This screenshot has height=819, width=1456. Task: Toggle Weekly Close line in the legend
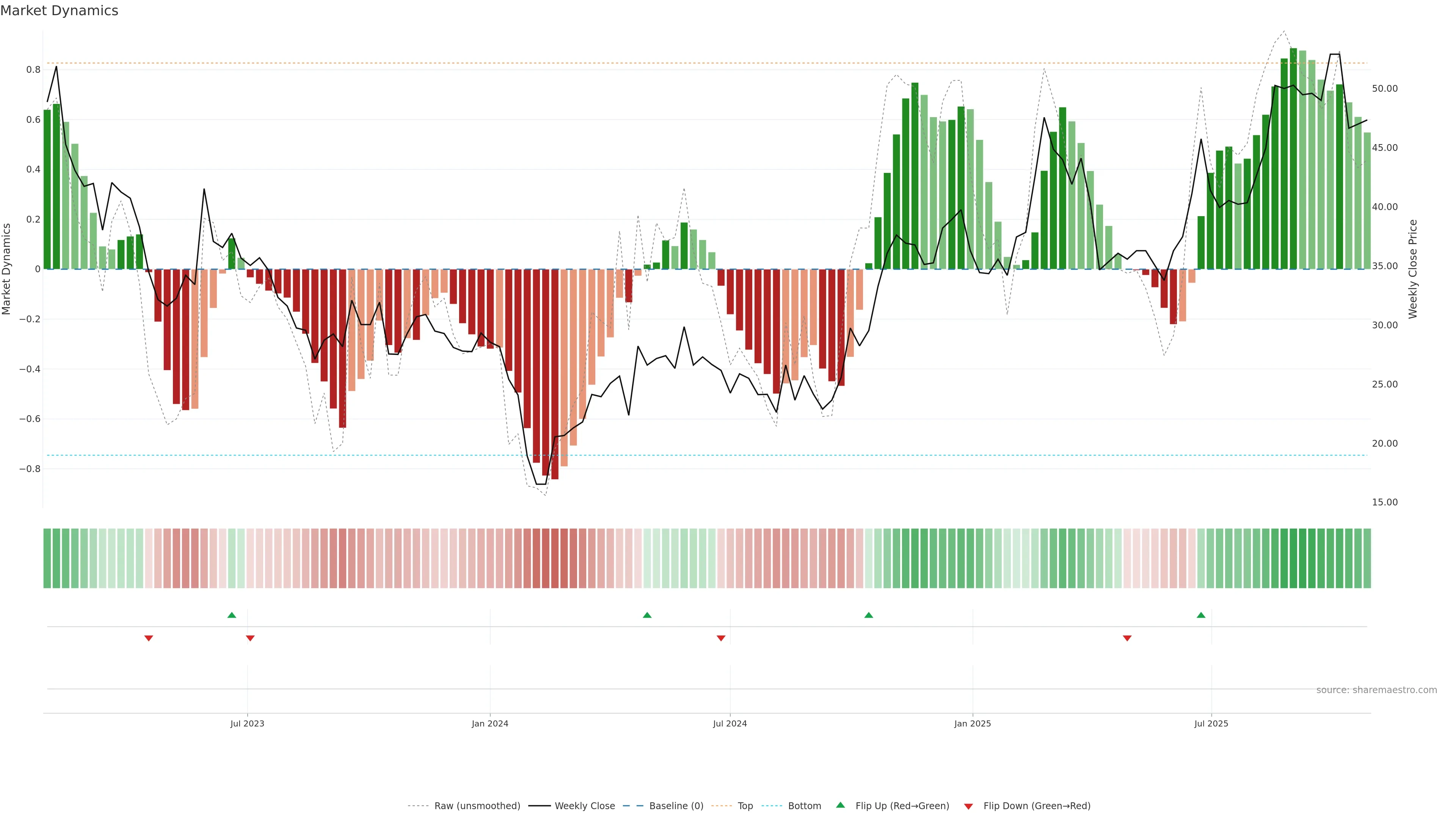tap(584, 806)
